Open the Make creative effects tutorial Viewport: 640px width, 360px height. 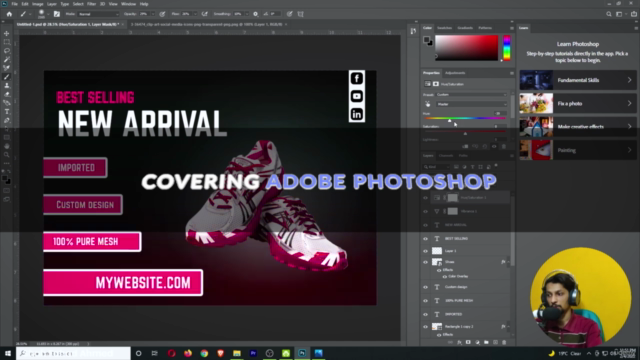[578, 127]
